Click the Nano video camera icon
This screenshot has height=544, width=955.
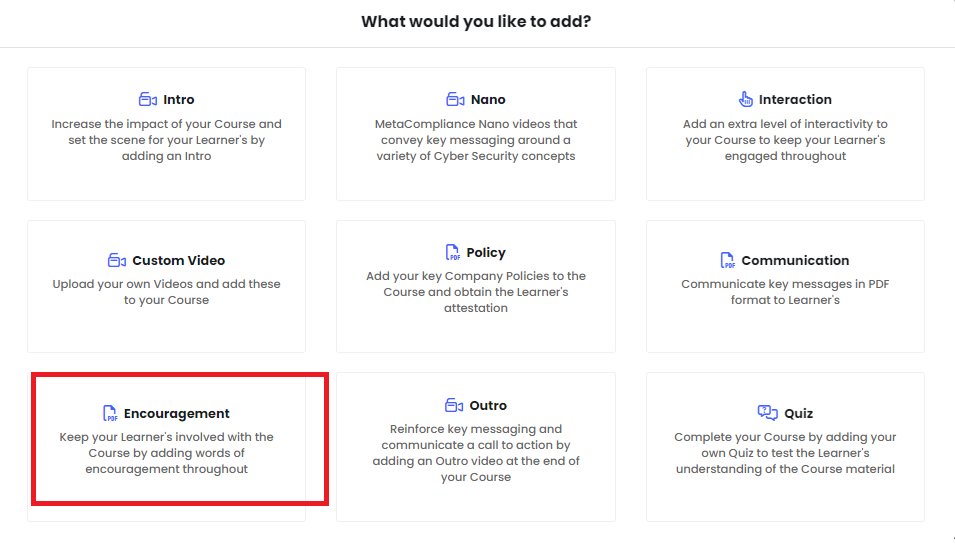tap(456, 99)
